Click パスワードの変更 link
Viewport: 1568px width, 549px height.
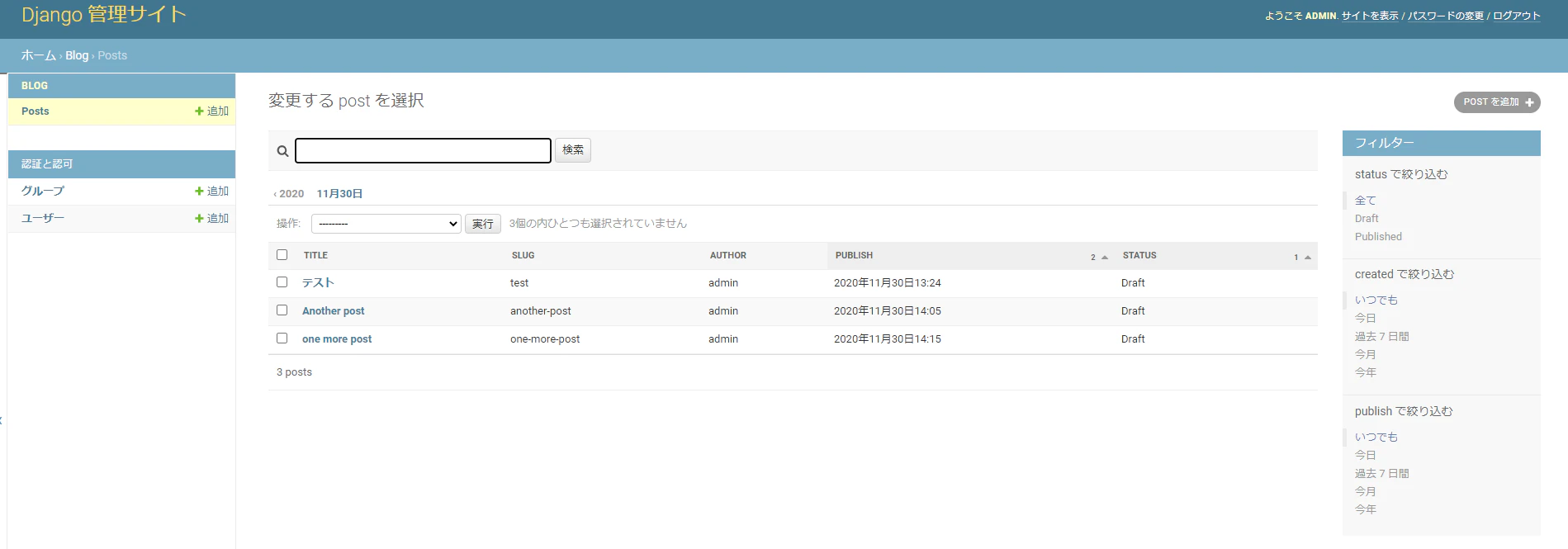[x=1446, y=16]
